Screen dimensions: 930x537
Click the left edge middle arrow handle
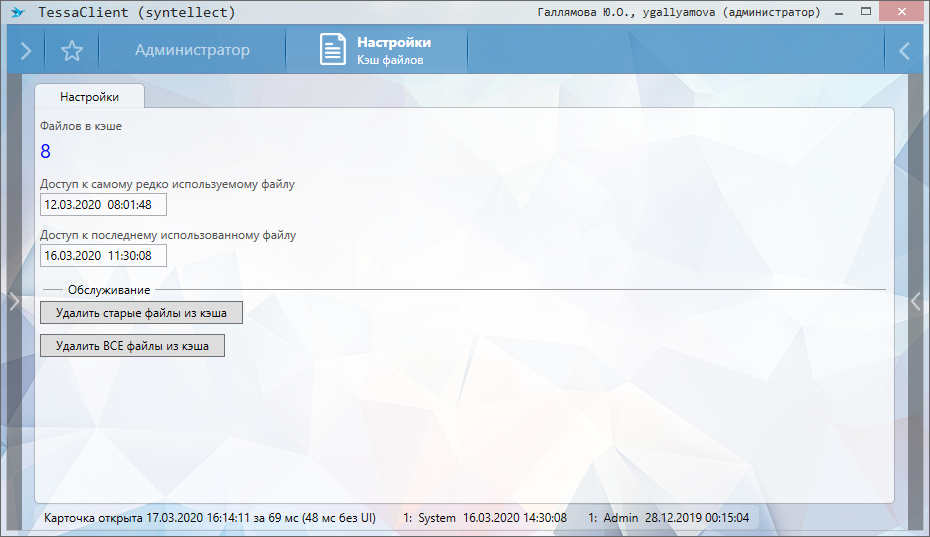click(13, 301)
